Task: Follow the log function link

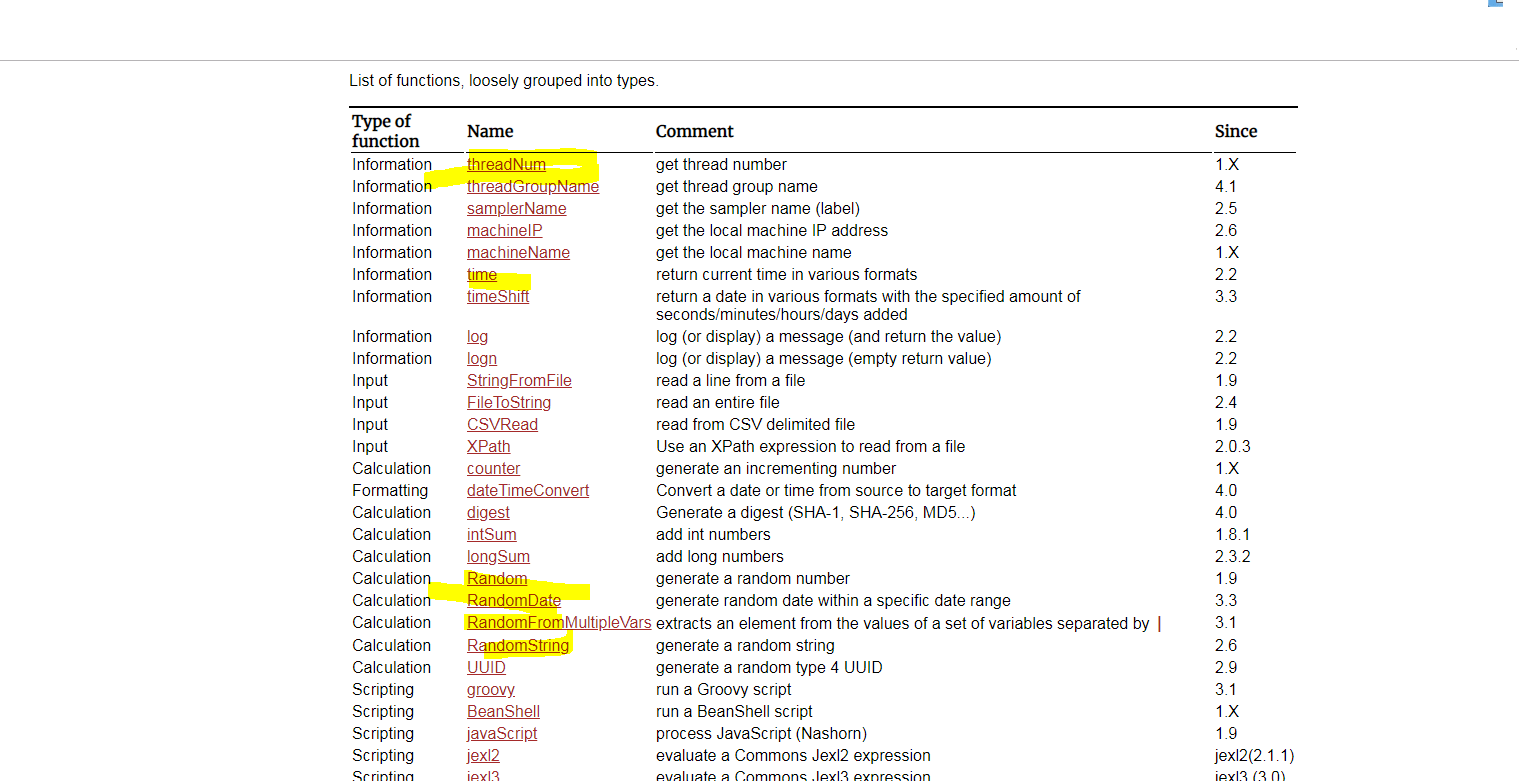Action: tap(478, 336)
